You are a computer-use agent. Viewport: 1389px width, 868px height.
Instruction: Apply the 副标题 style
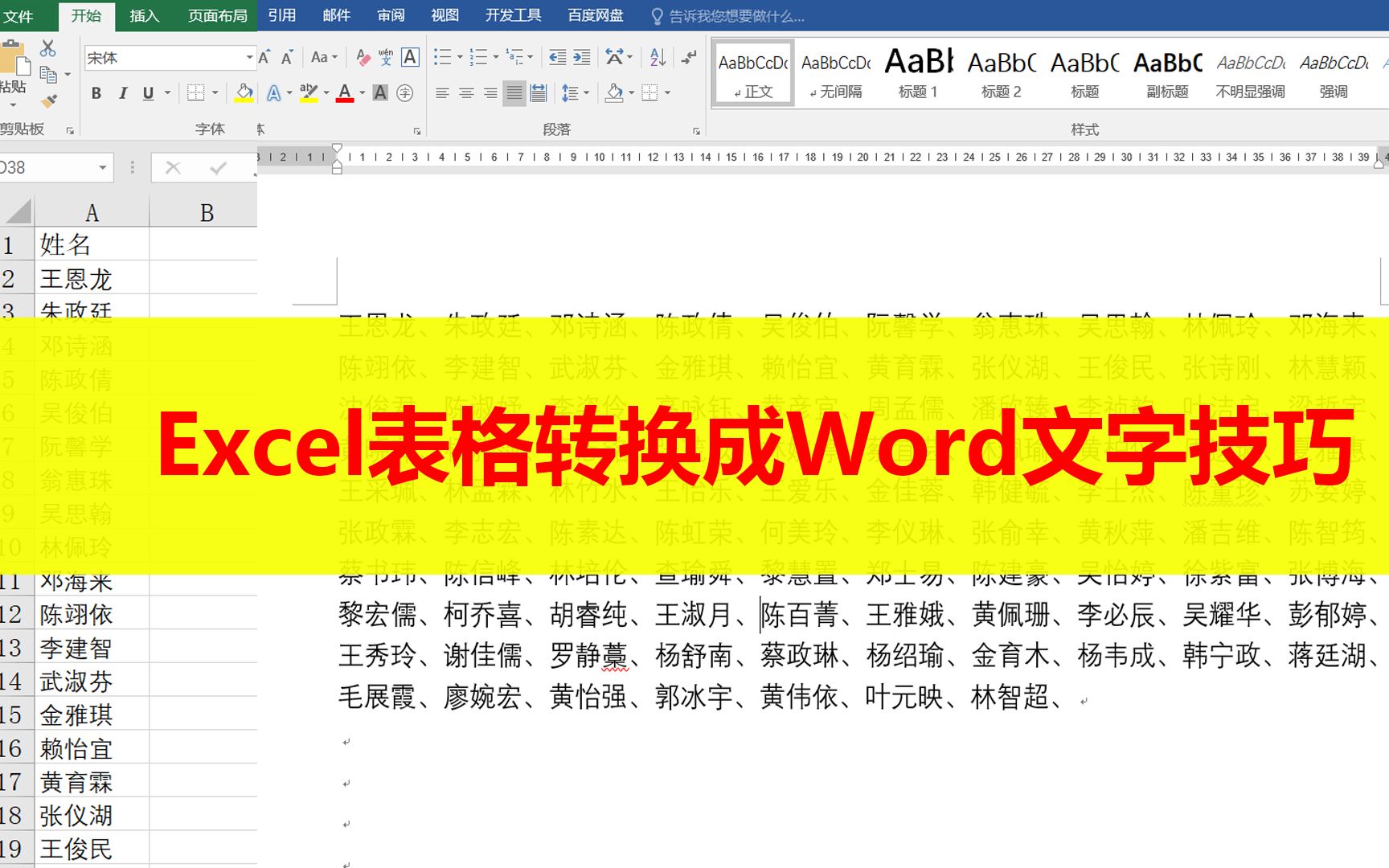point(1167,73)
